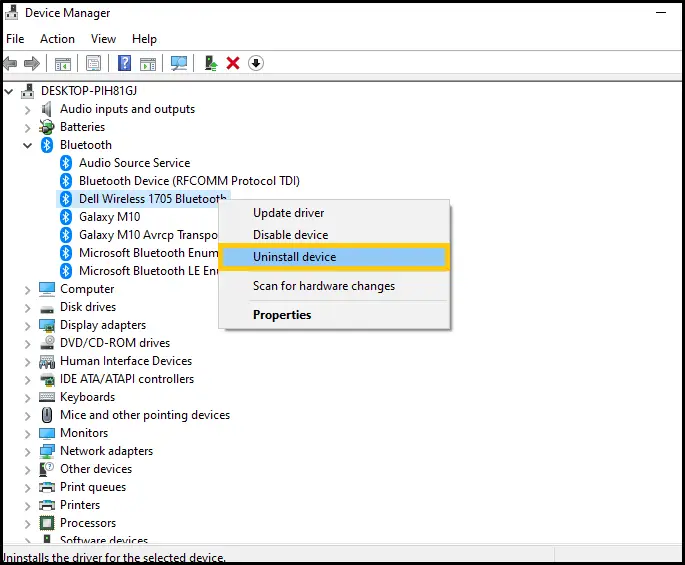685x565 pixels.
Task: Expand the Keyboards category chevron
Action: pos(28,398)
